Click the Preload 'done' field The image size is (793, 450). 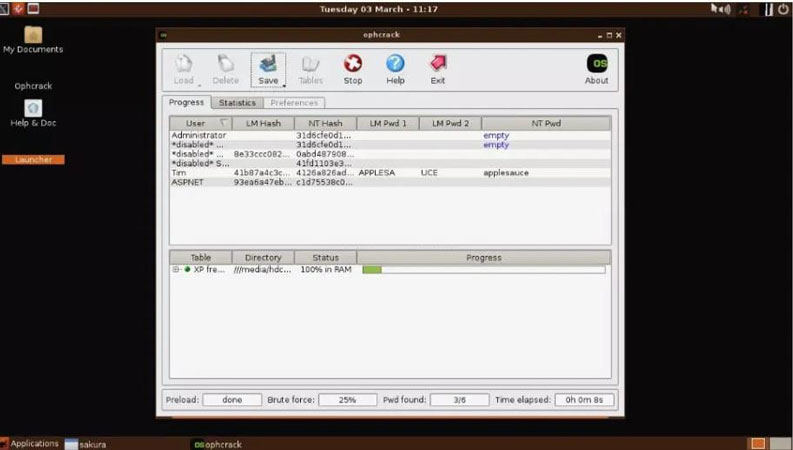click(x=232, y=399)
